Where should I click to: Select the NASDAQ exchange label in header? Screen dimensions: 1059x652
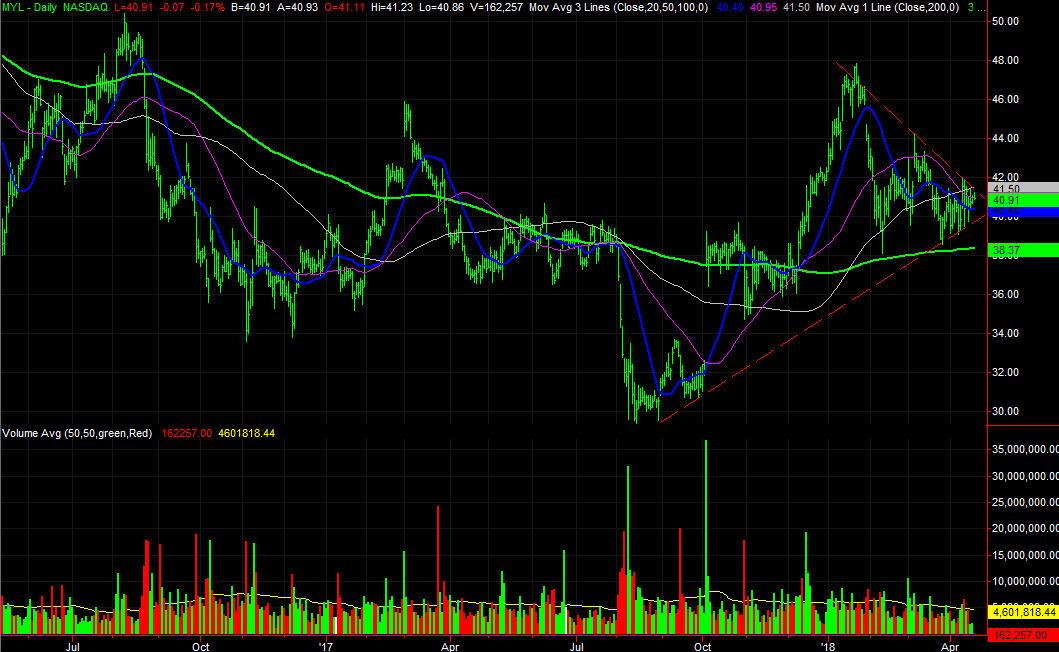[x=85, y=7]
